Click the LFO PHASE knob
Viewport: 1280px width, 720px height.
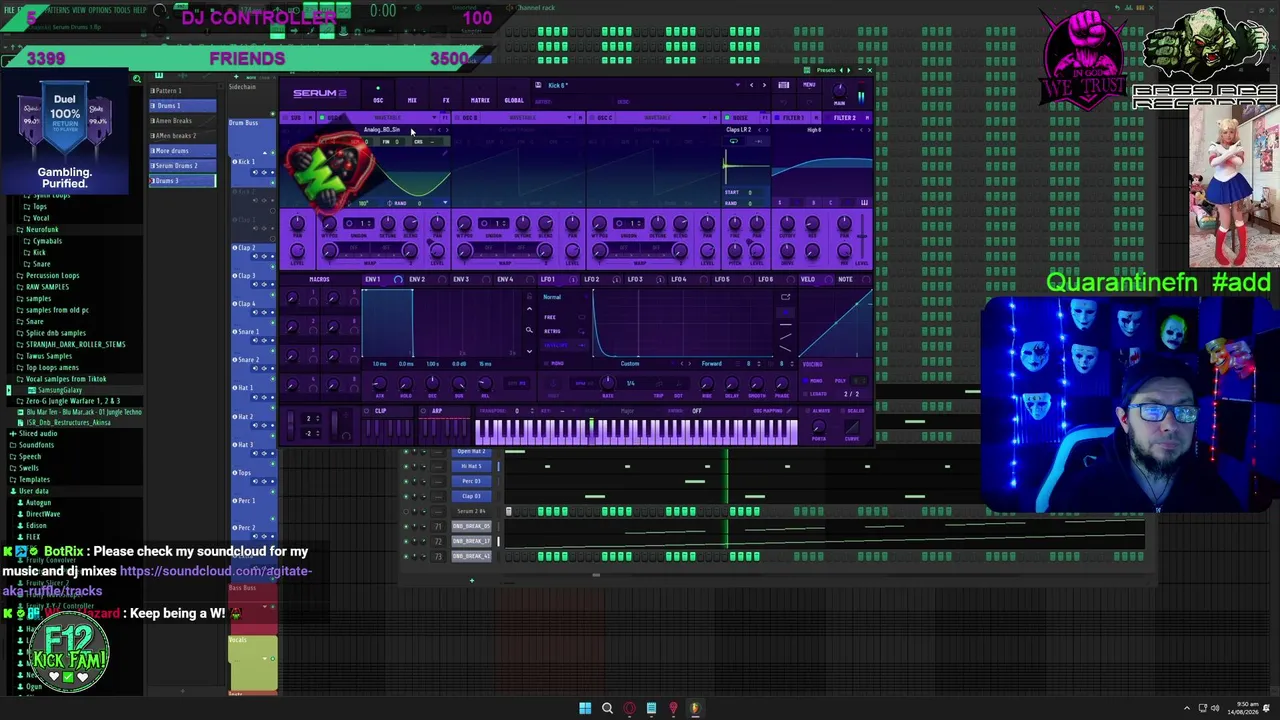click(x=783, y=384)
